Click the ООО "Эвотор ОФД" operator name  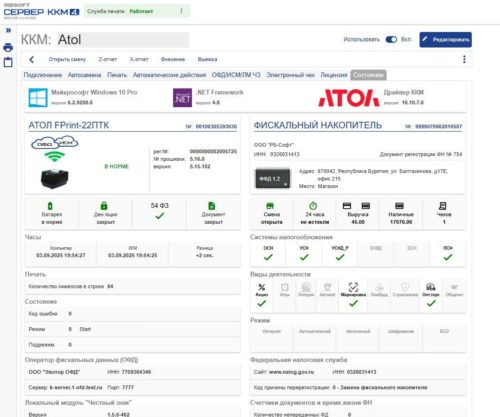tap(54, 372)
